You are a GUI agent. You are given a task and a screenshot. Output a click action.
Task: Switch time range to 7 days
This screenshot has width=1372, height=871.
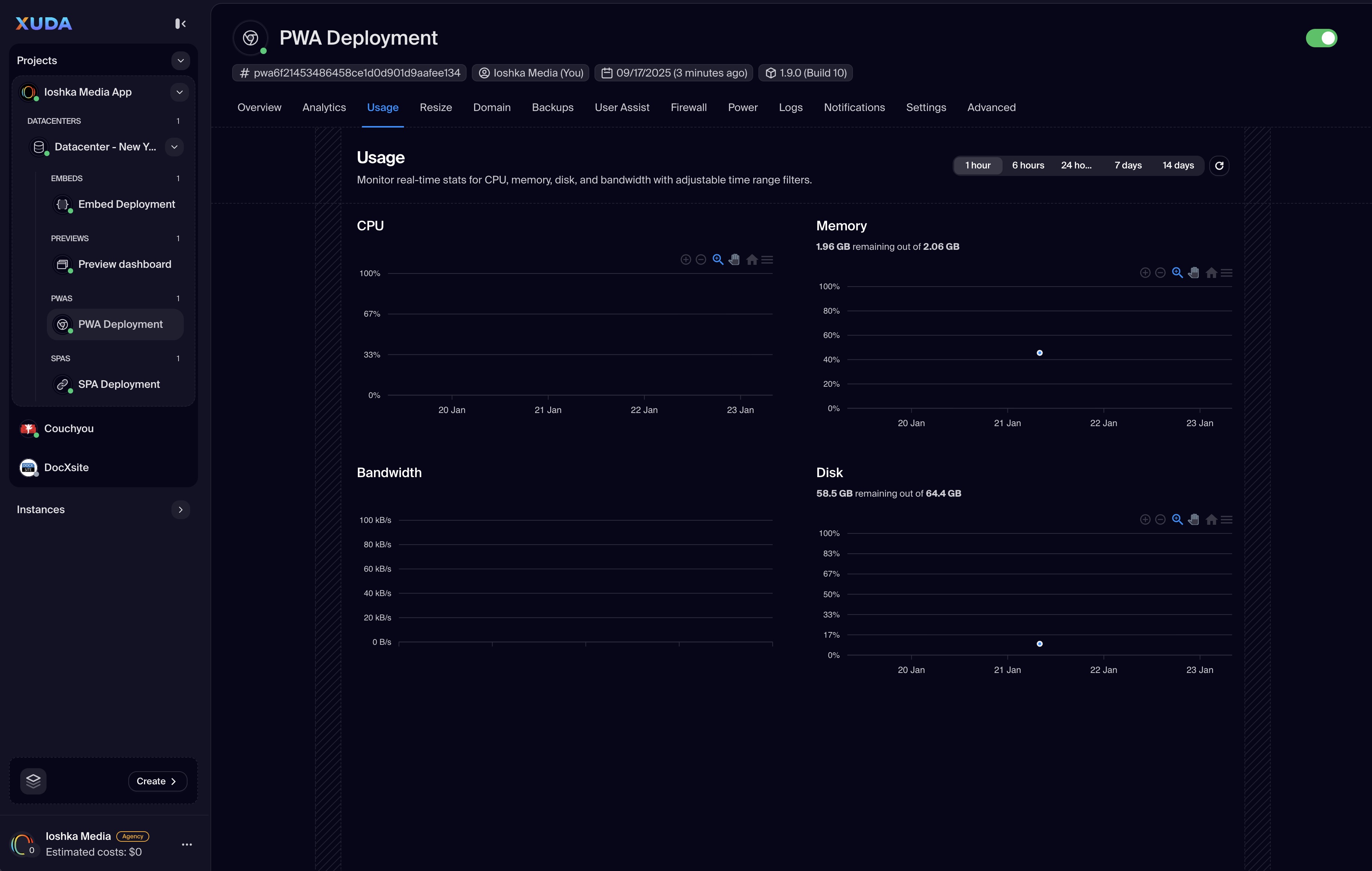point(1127,166)
